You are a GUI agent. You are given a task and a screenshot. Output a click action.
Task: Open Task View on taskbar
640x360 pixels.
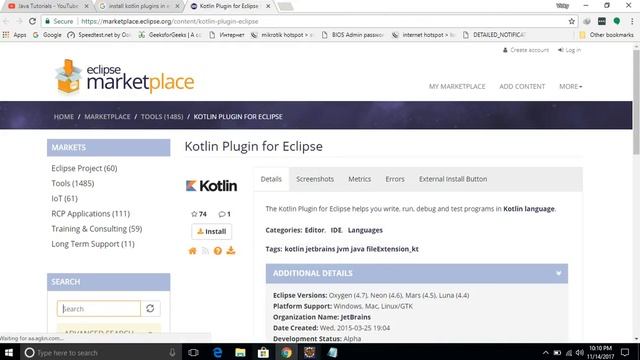click(193, 352)
